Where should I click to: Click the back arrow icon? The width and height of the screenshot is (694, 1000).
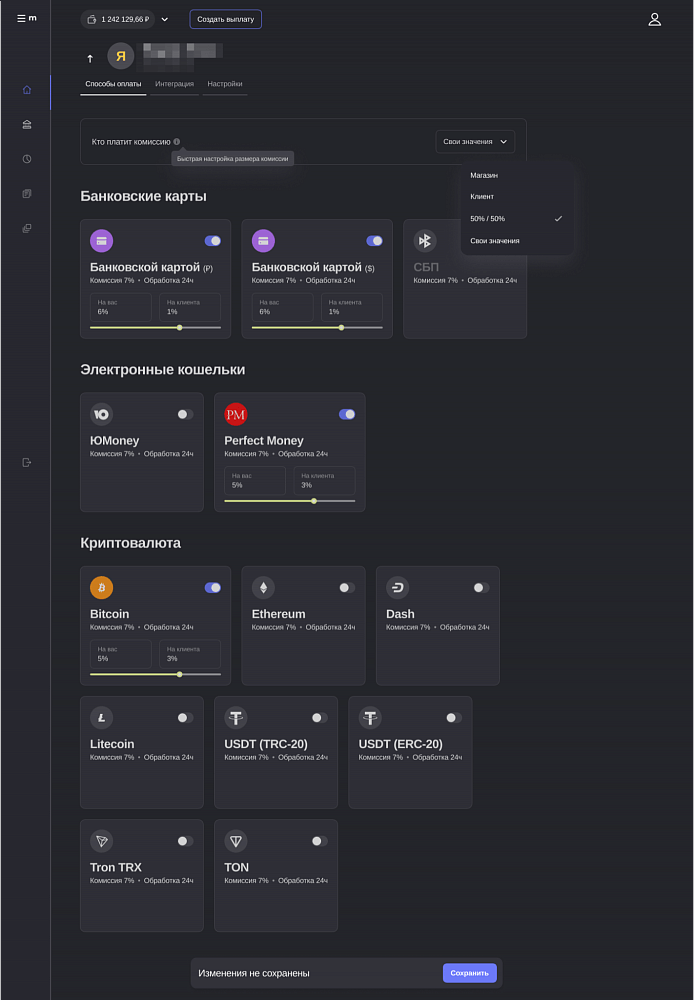click(x=90, y=58)
